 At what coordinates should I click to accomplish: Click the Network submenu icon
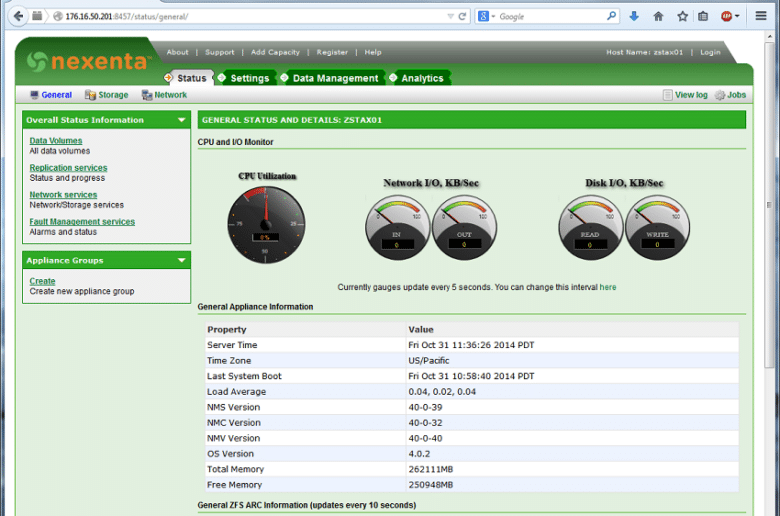tap(147, 95)
